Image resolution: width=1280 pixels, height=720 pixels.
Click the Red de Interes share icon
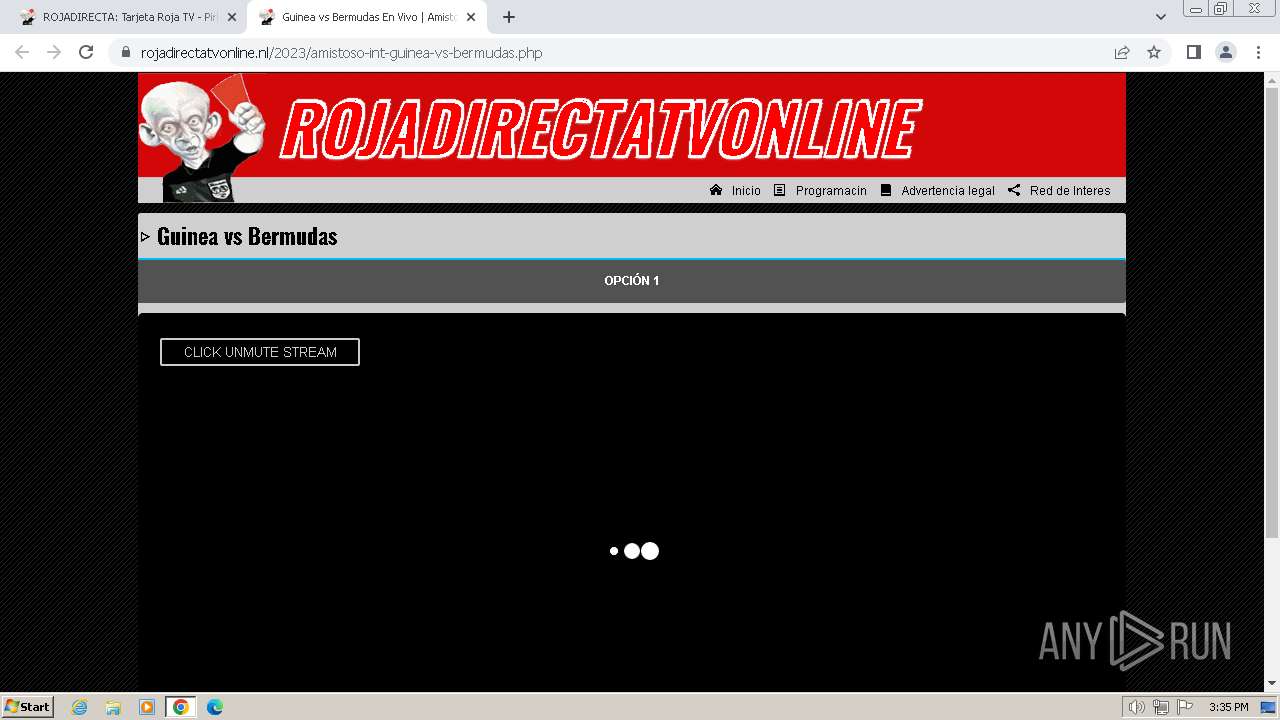pyautogui.click(x=1014, y=190)
